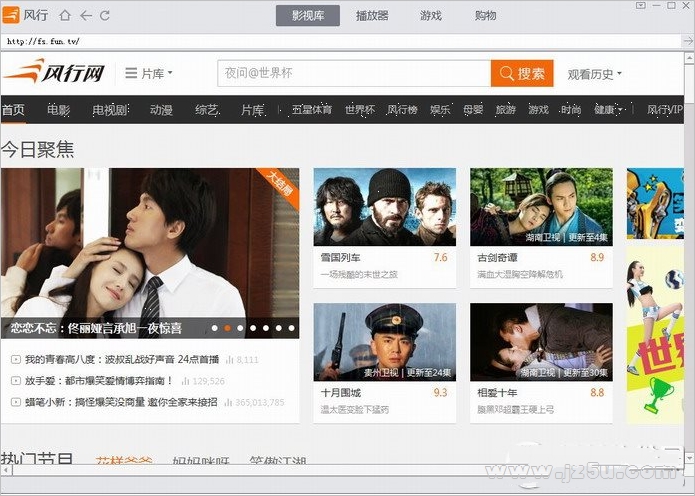Click the Funshion orange logo icon in title bar
This screenshot has height=496, width=695.
coord(11,15)
